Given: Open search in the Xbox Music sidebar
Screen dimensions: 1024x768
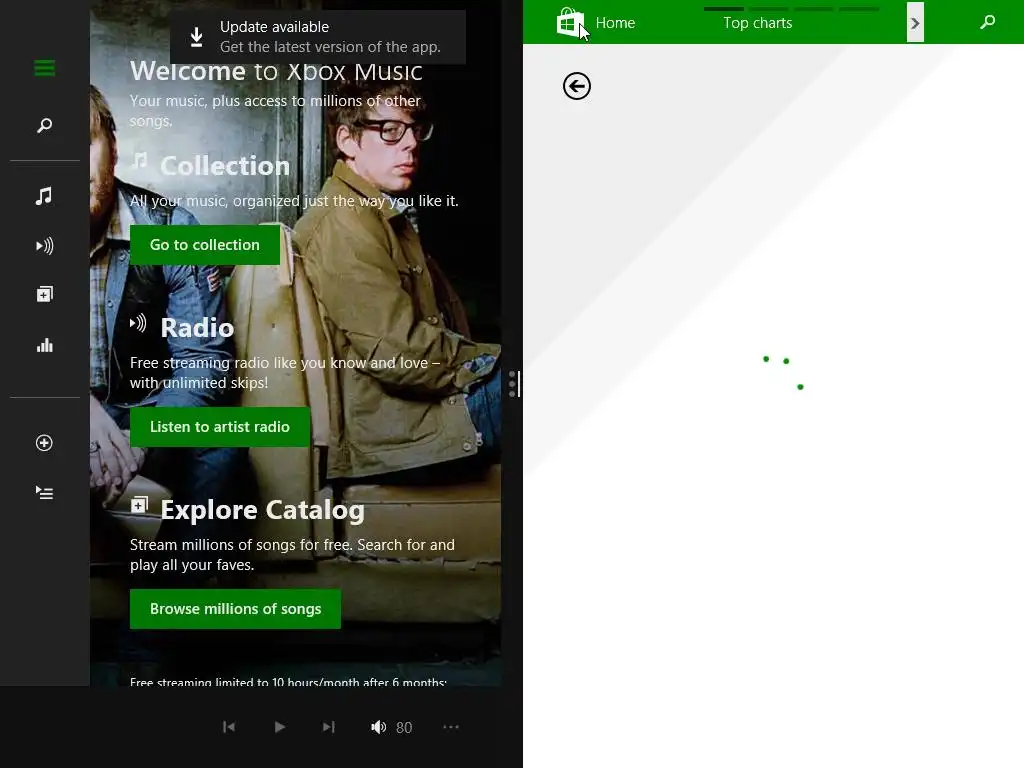Looking at the screenshot, I should pyautogui.click(x=44, y=125).
